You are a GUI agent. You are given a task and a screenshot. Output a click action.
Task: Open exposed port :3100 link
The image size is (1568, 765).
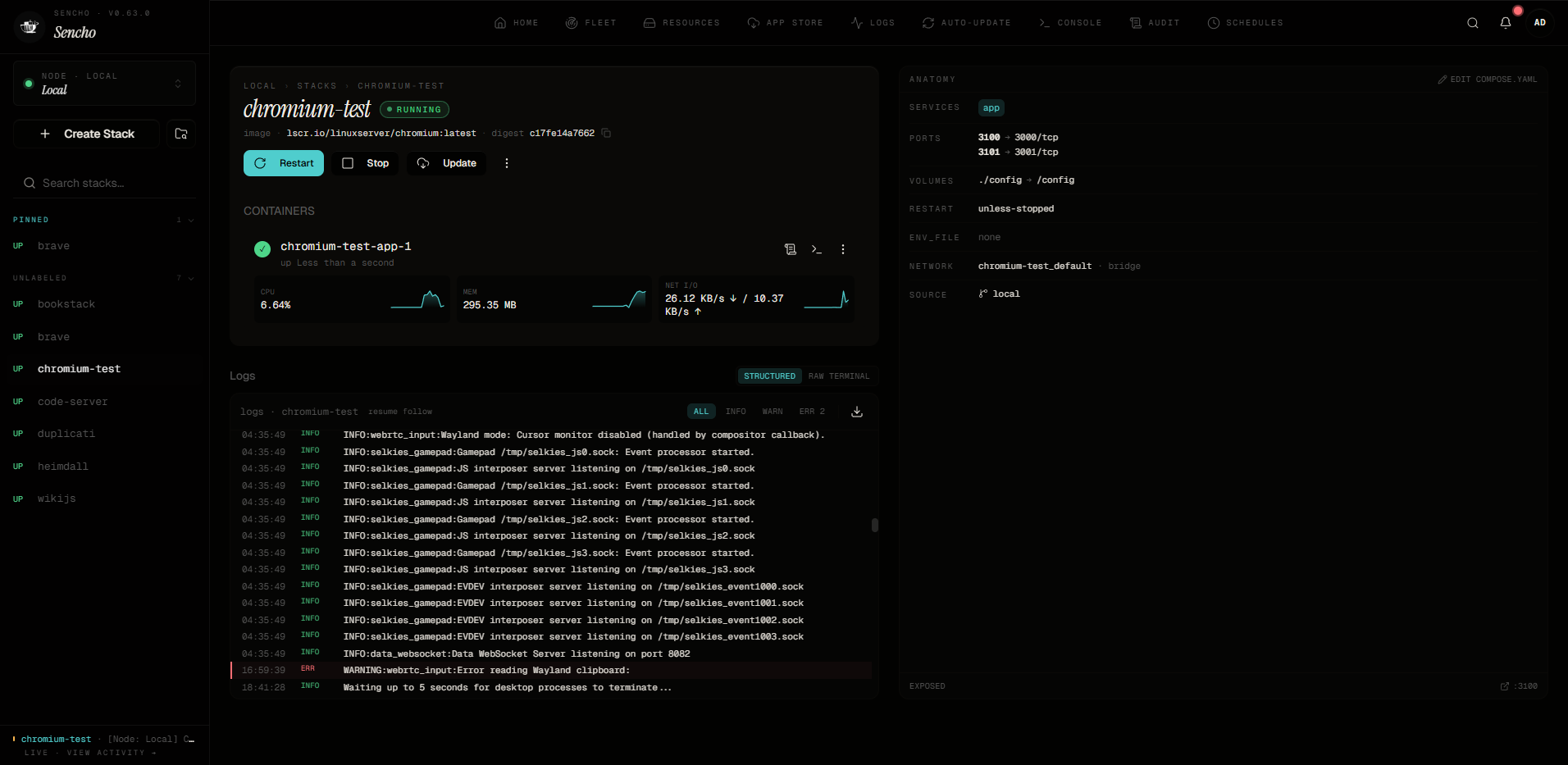tap(1519, 686)
